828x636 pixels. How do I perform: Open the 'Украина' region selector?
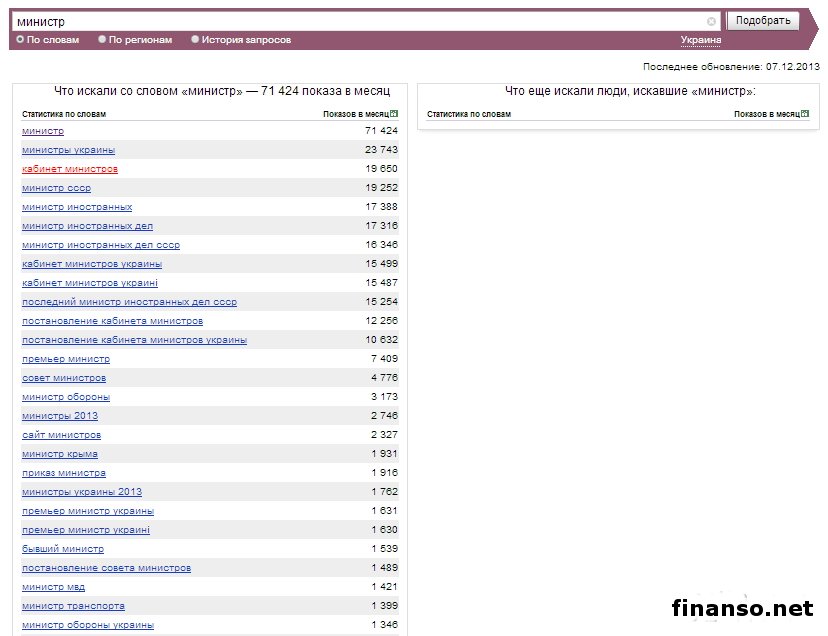[x=700, y=40]
